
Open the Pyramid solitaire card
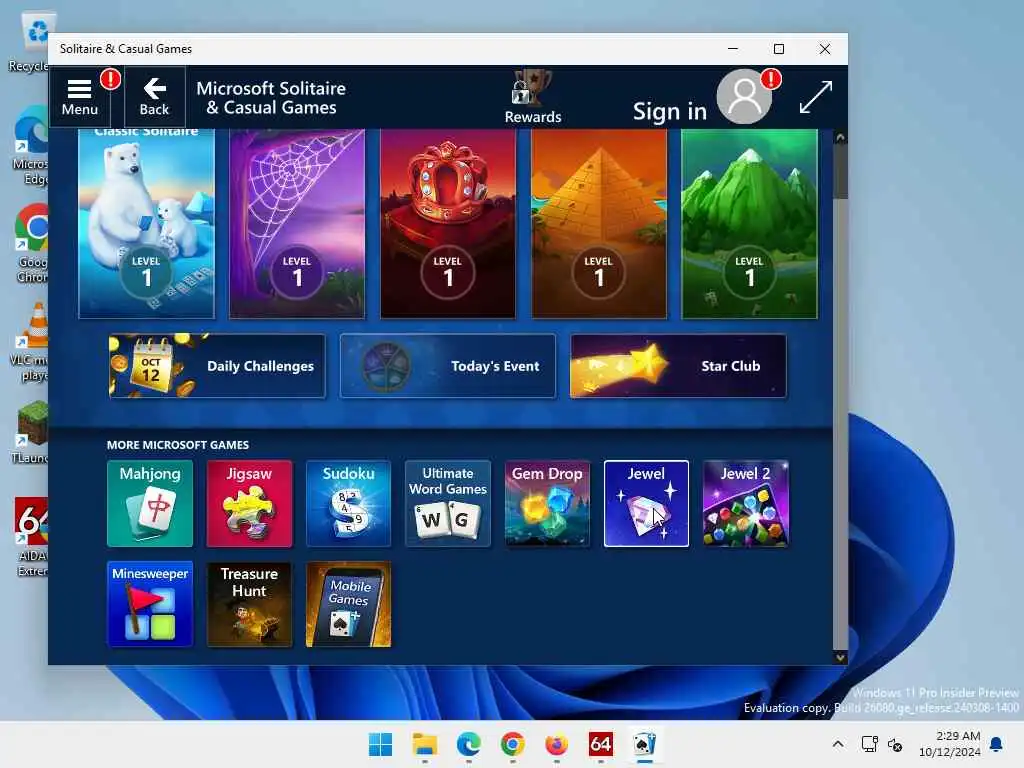[x=599, y=223]
